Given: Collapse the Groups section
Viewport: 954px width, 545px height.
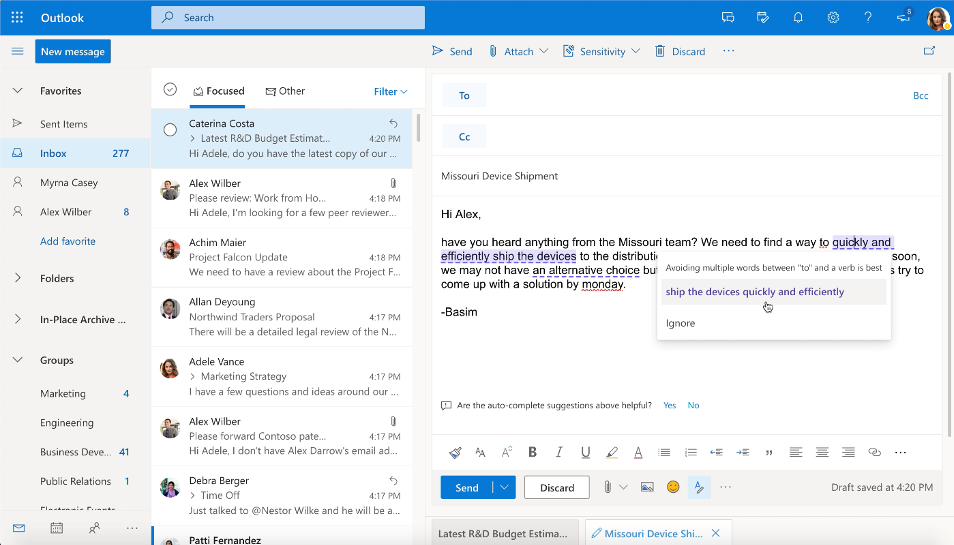Looking at the screenshot, I should tap(18, 360).
